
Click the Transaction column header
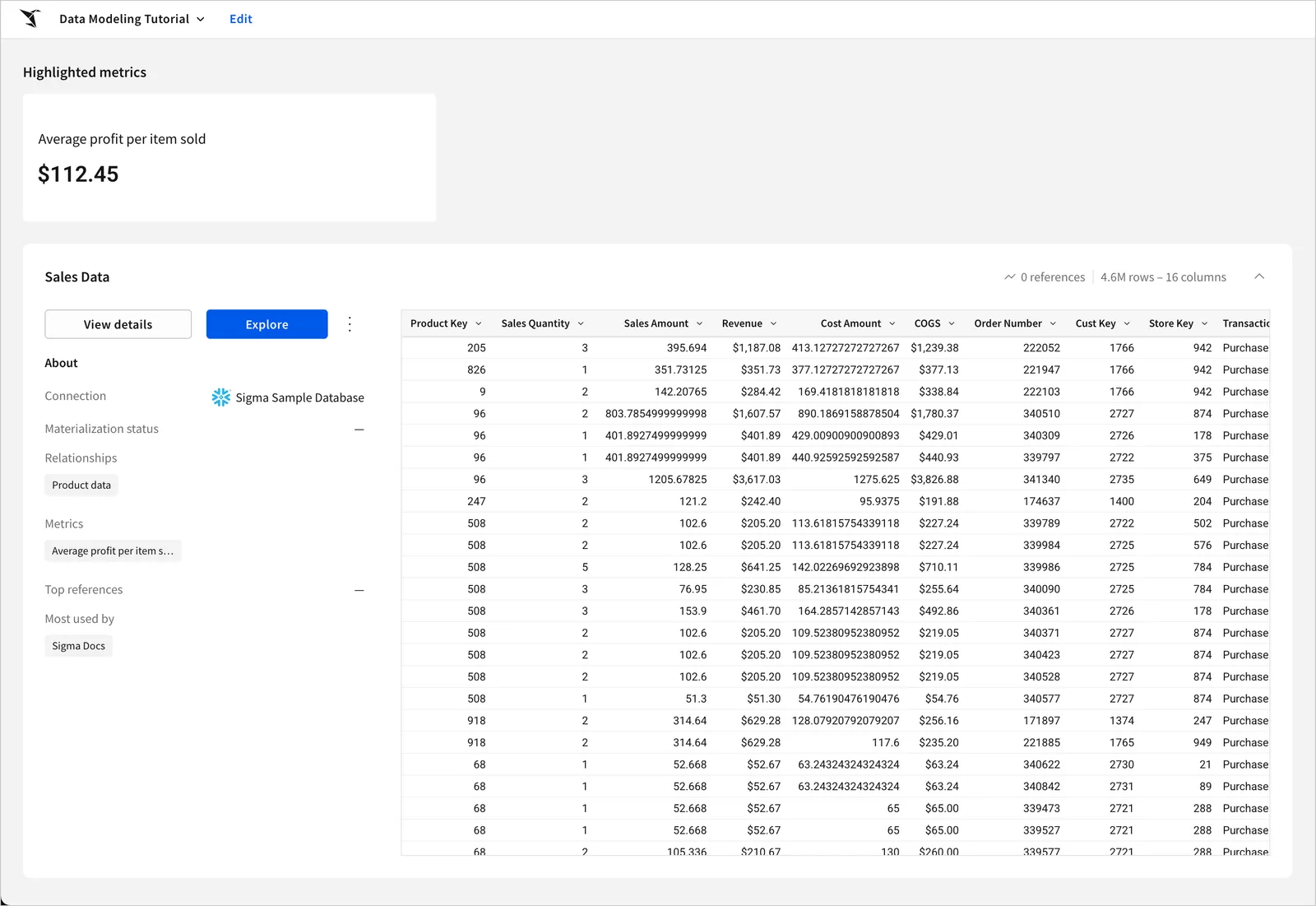point(1245,323)
